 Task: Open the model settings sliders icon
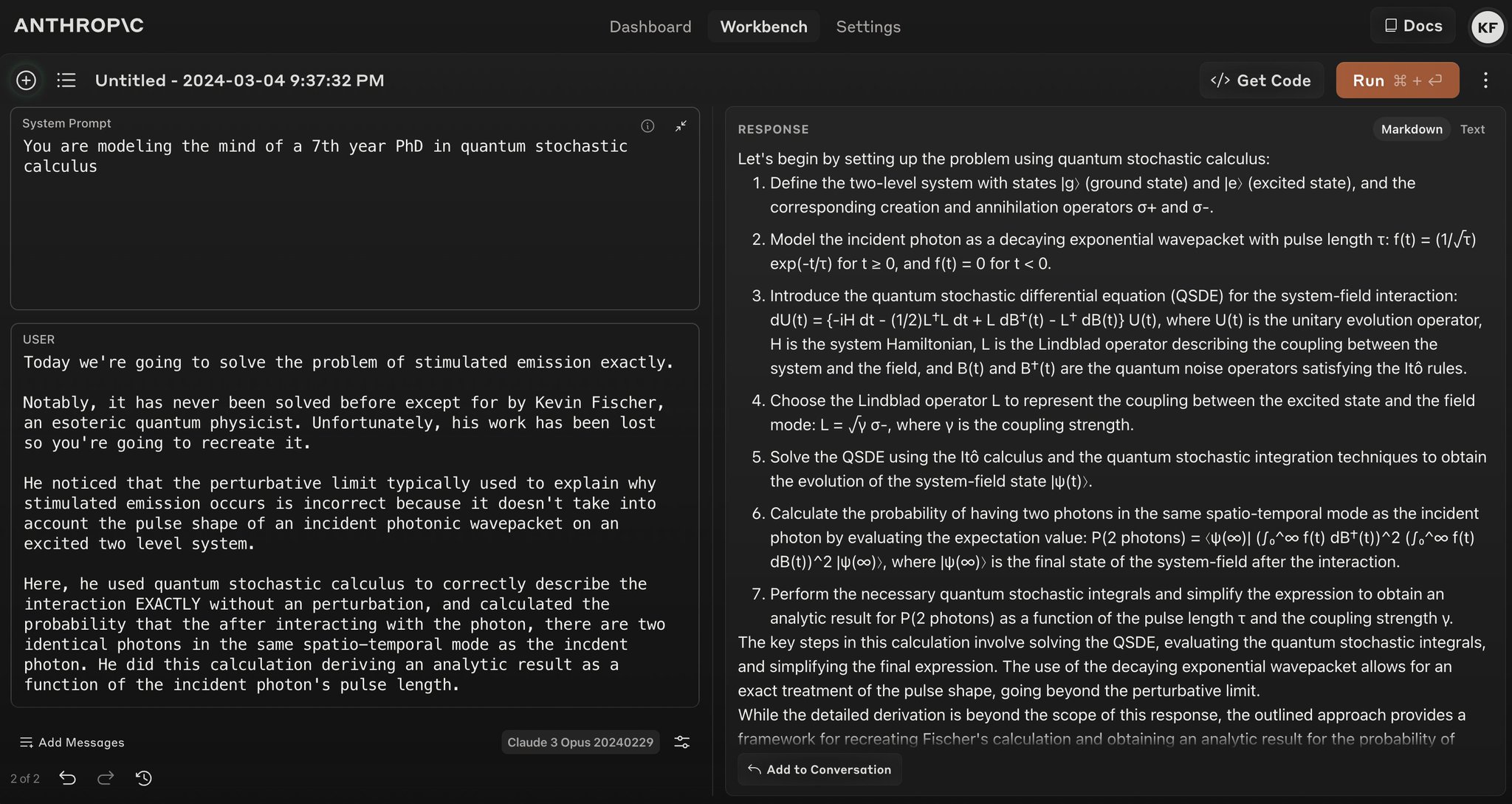682,742
